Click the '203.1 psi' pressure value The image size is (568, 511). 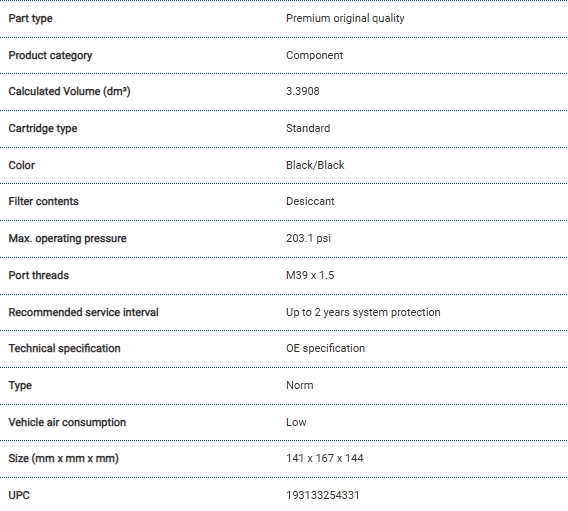308,238
